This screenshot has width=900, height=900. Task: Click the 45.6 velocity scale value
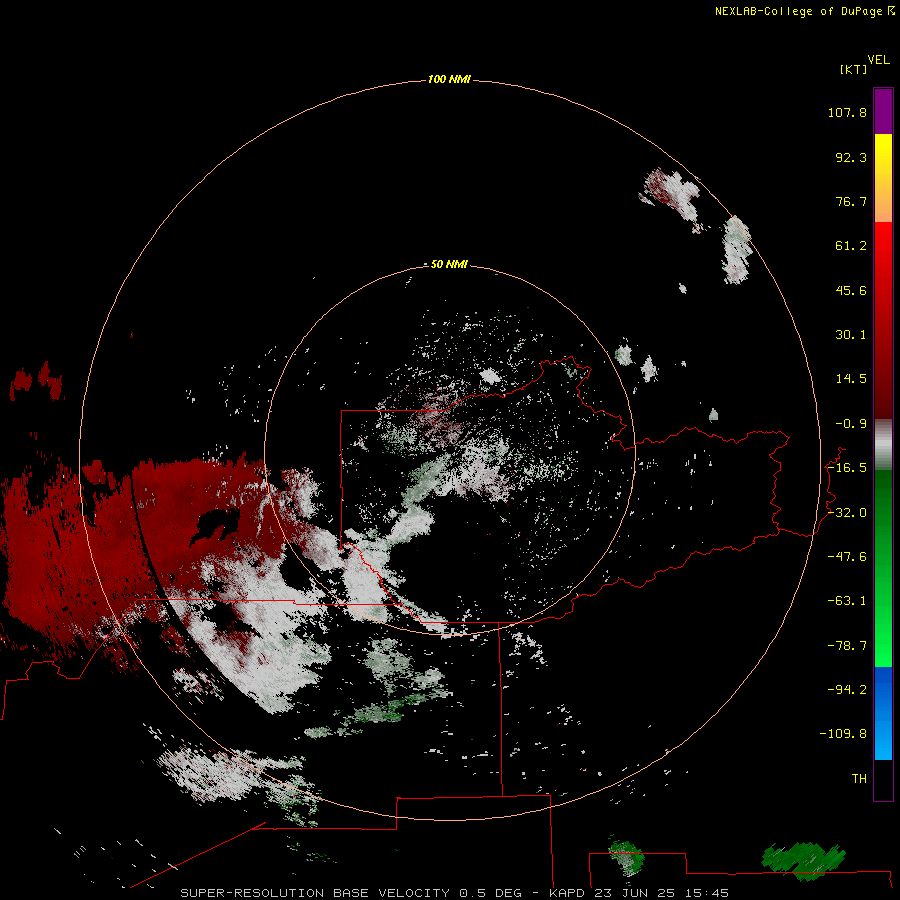click(851, 290)
